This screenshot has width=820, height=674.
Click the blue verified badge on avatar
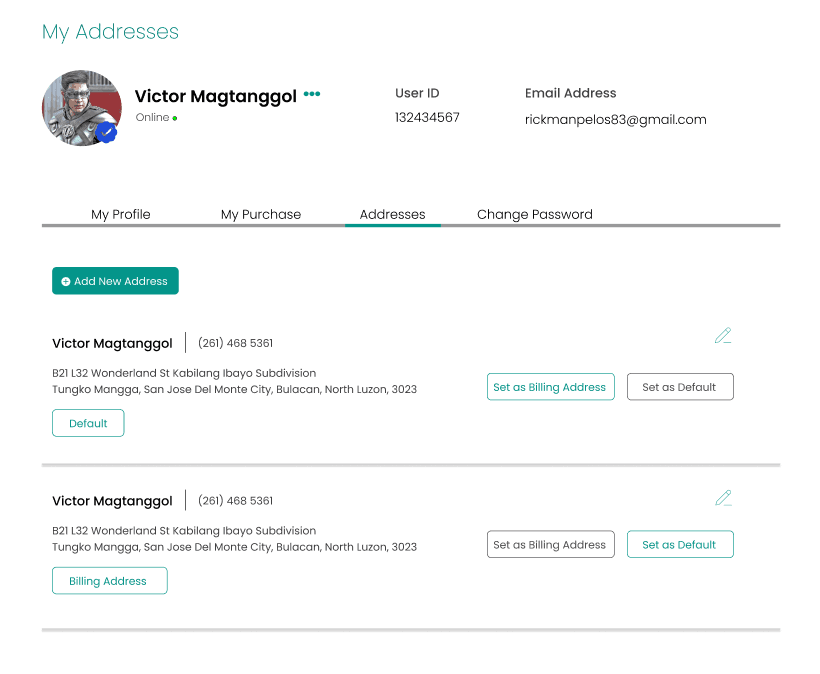107,132
